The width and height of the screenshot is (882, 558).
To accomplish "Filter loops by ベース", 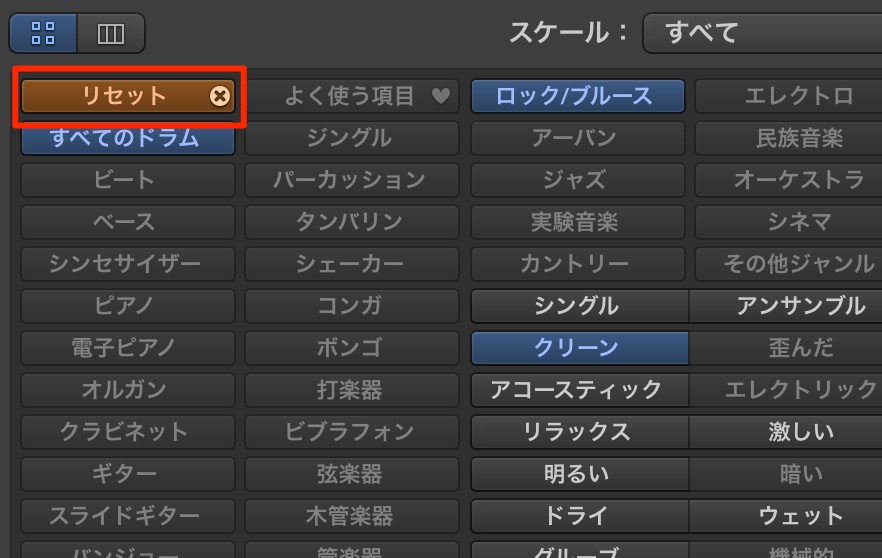I will 128,222.
